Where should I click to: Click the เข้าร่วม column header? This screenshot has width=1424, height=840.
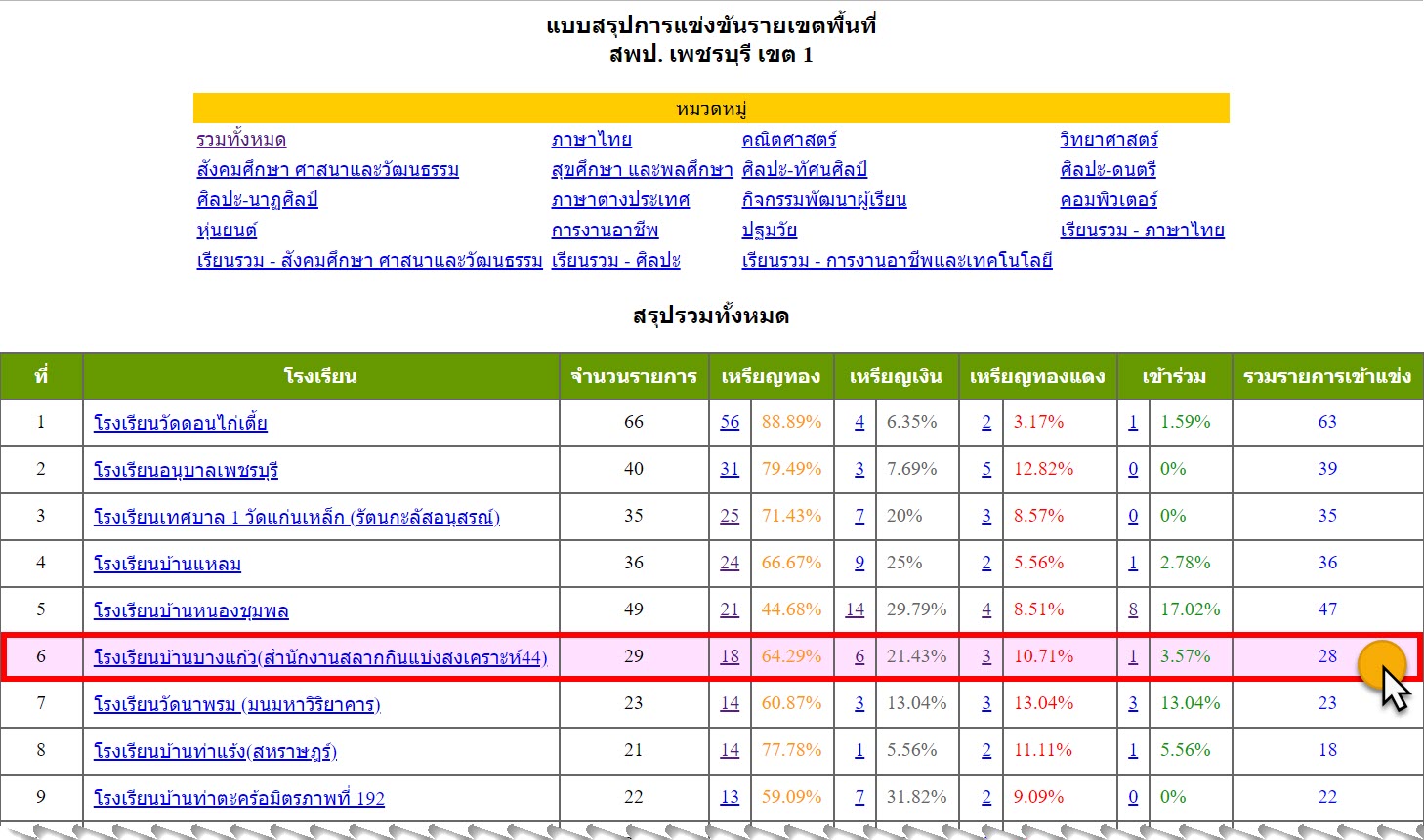click(1175, 376)
